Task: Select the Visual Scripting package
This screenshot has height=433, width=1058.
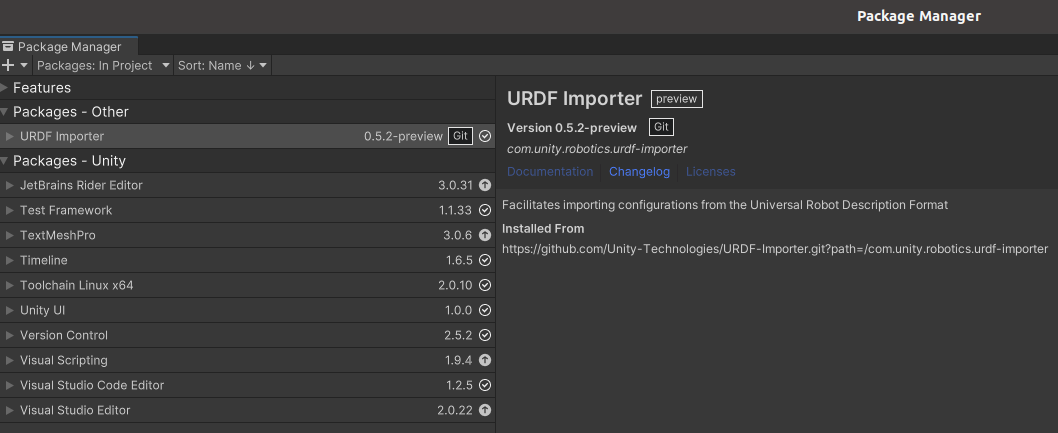Action: coord(248,360)
